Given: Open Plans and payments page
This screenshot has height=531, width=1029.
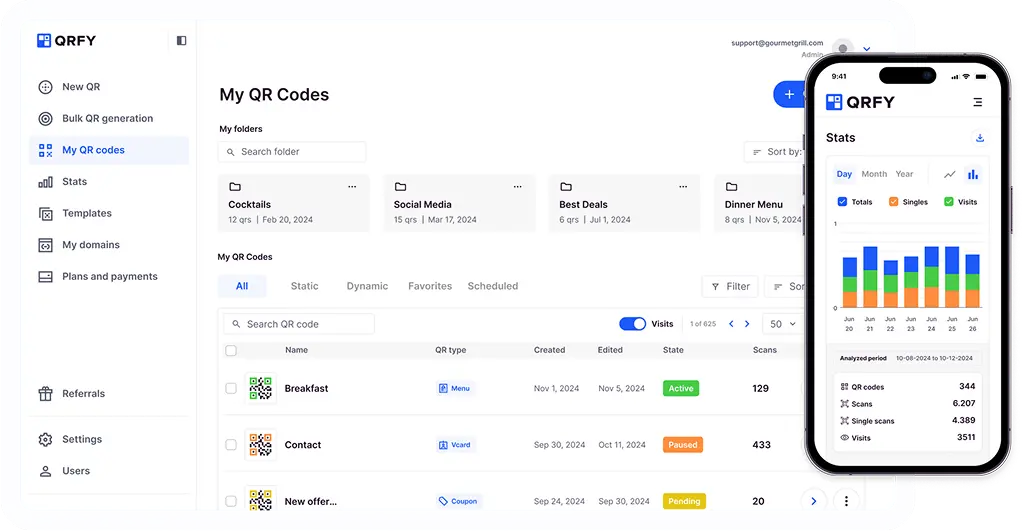Looking at the screenshot, I should point(109,276).
